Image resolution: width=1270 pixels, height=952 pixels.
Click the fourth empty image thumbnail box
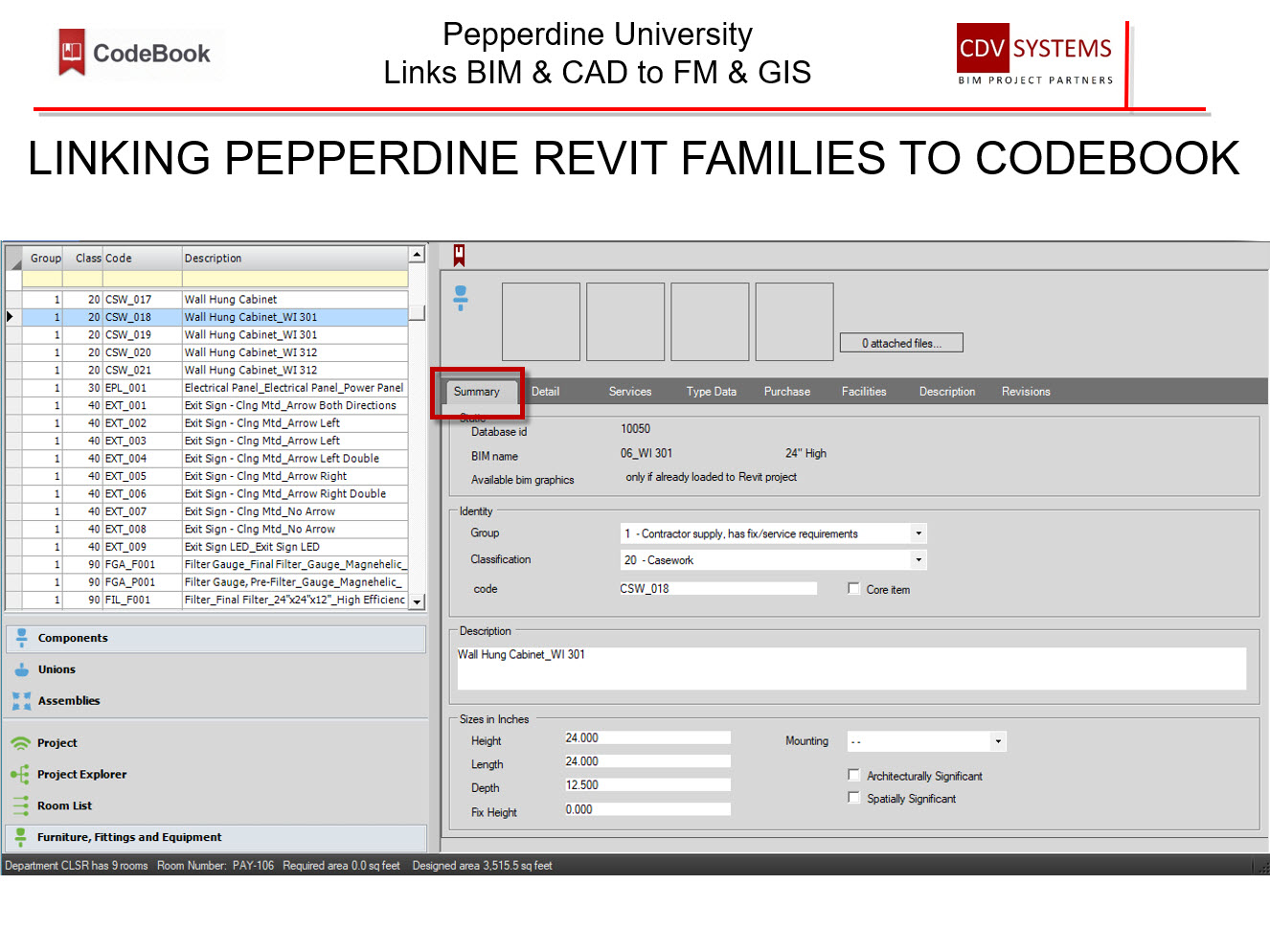pyautogui.click(x=795, y=322)
